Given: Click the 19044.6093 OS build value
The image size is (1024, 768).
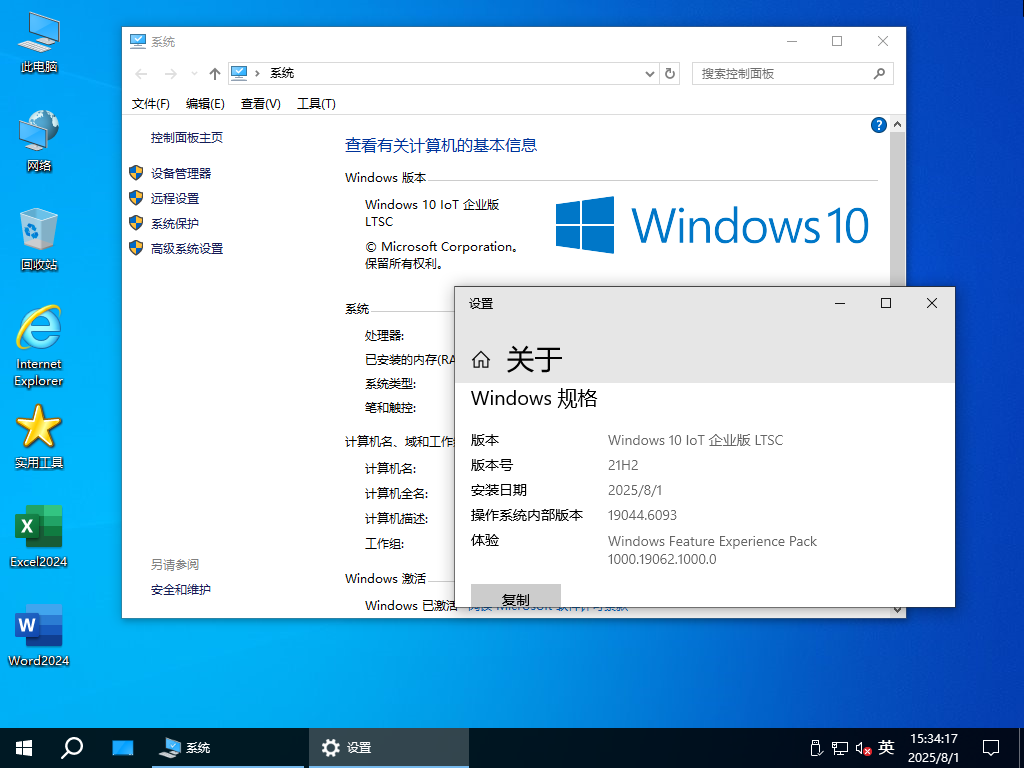Looking at the screenshot, I should coord(642,515).
